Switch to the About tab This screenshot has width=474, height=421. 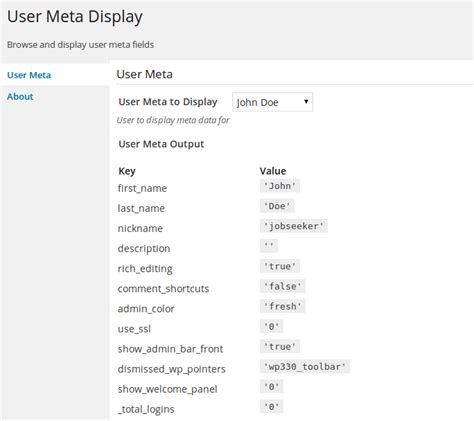[20, 96]
